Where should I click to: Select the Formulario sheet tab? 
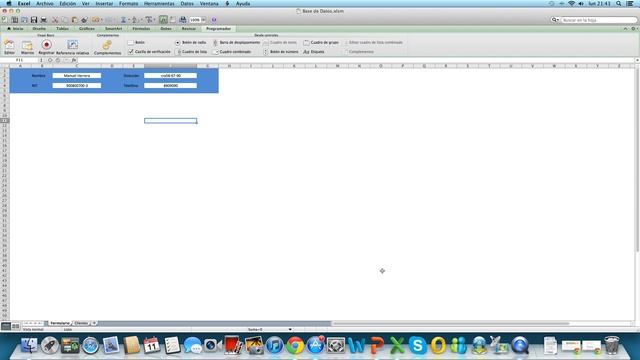point(60,323)
